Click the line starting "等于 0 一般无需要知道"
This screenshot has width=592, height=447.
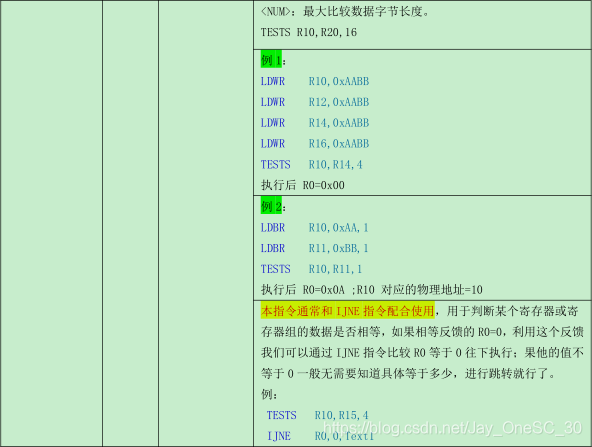(409, 374)
